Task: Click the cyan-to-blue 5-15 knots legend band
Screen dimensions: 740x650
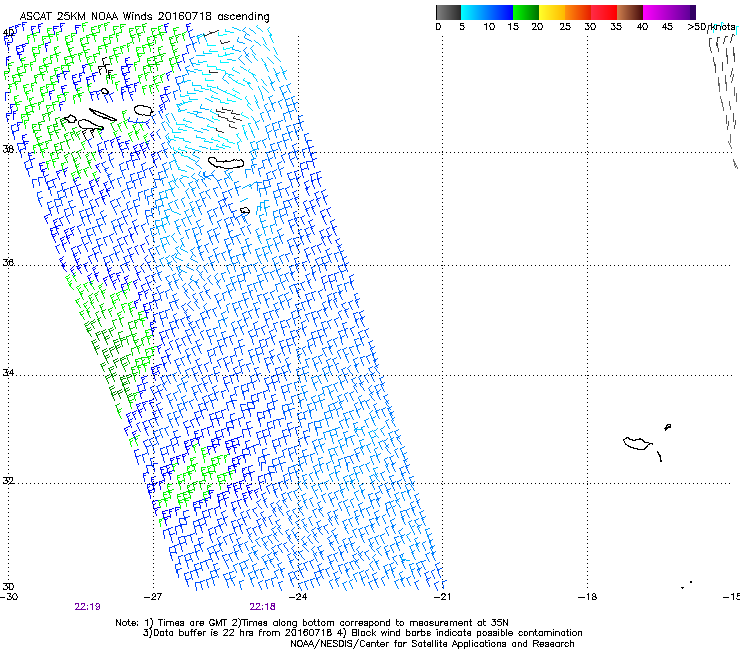Action: pyautogui.click(x=487, y=12)
